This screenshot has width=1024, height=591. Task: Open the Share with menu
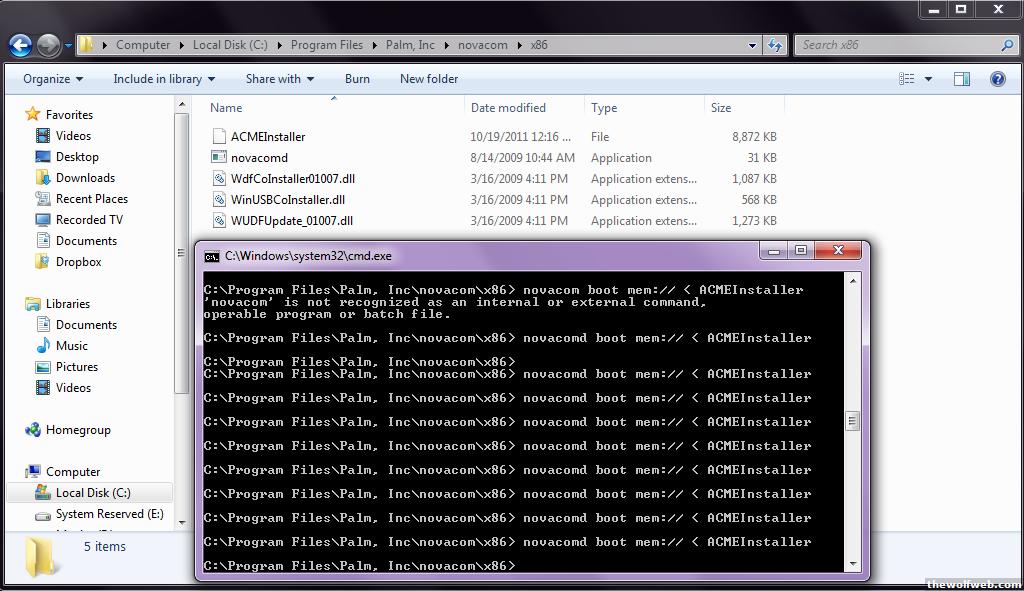point(279,79)
